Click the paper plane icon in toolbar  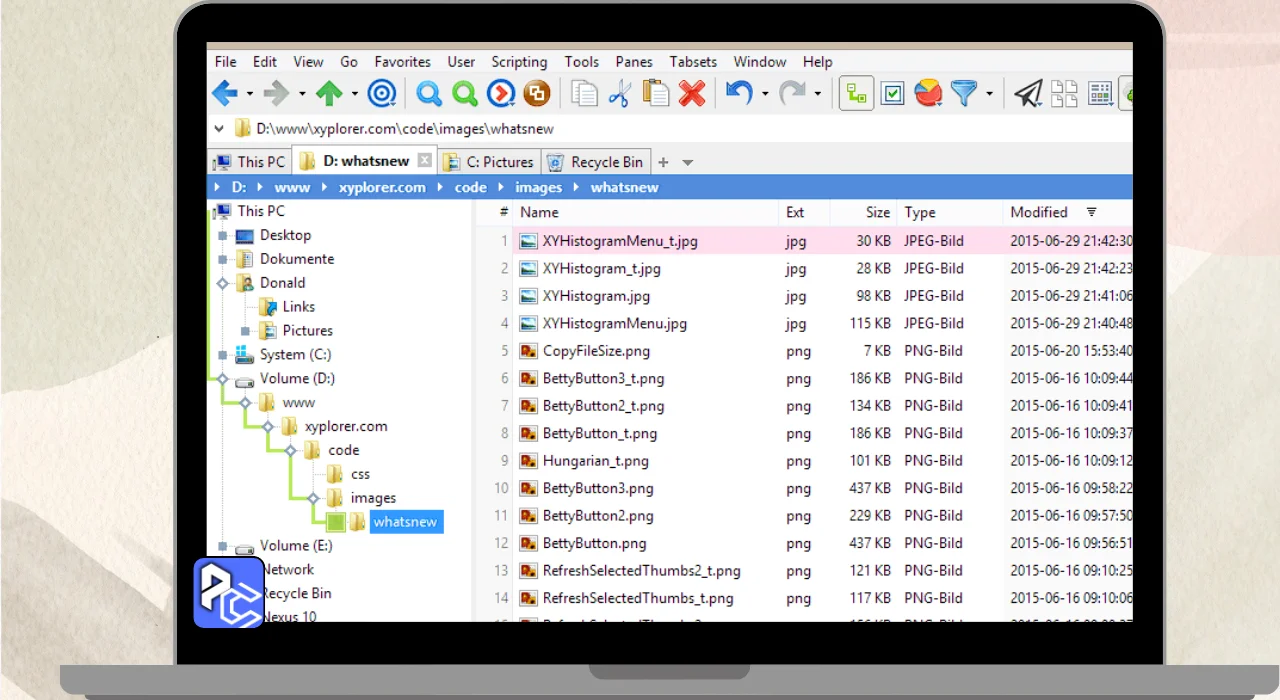click(x=1028, y=94)
